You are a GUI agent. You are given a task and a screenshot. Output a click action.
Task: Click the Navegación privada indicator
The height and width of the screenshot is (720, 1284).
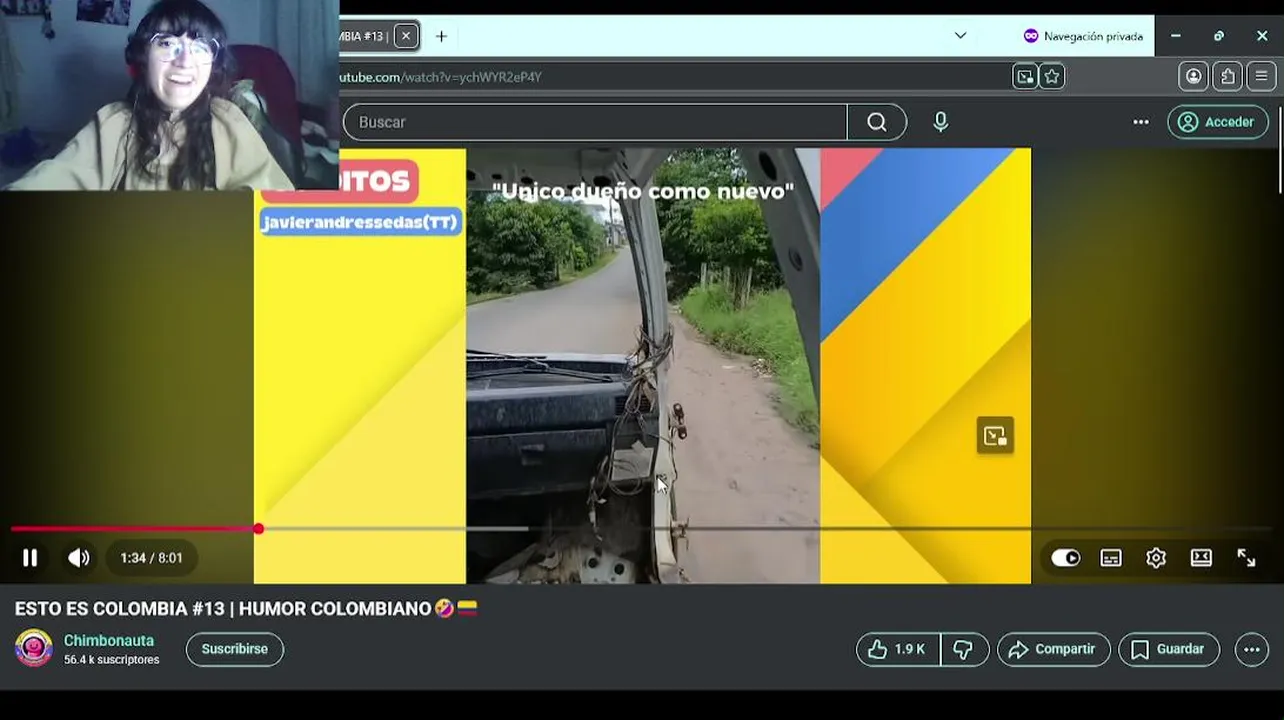click(x=1083, y=36)
